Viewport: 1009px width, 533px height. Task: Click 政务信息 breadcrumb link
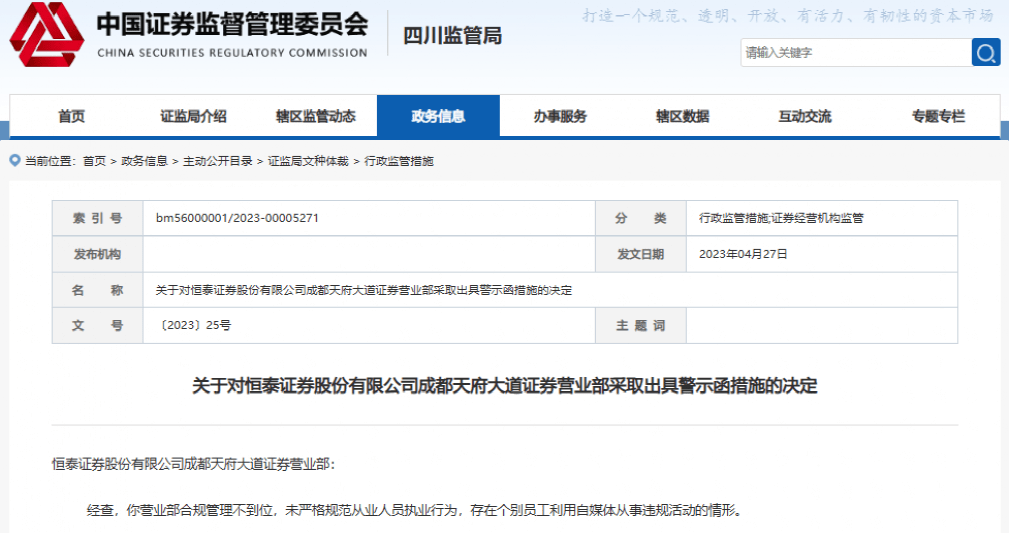coord(144,161)
